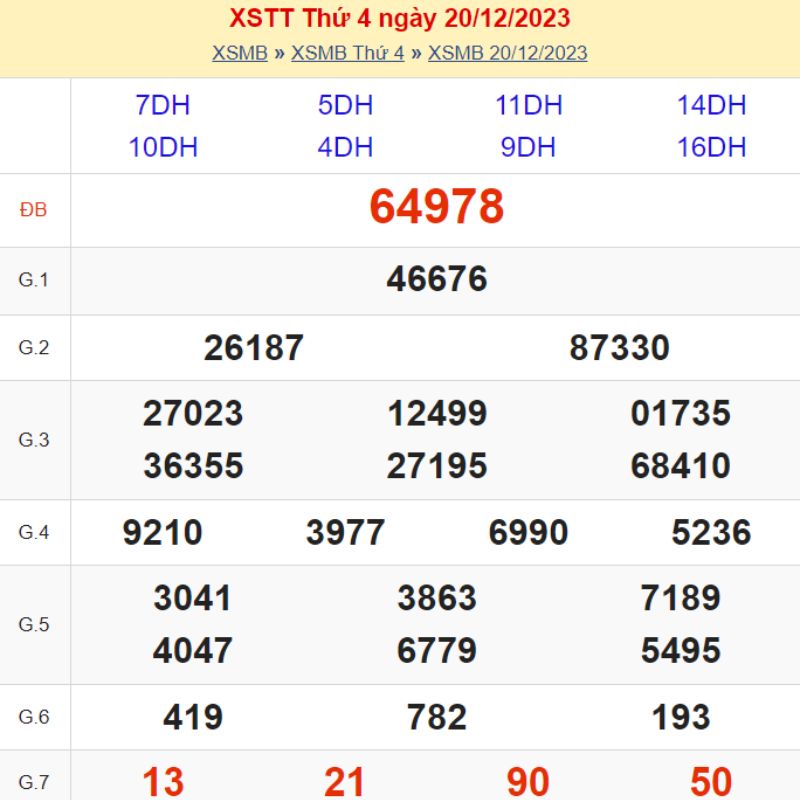Click the G.6 row label
Image resolution: width=800 pixels, height=800 pixels.
click(x=34, y=717)
